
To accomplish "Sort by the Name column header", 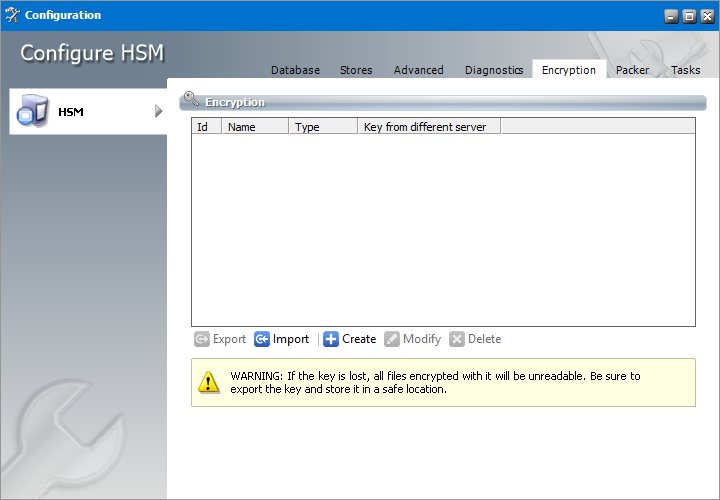I will point(255,126).
